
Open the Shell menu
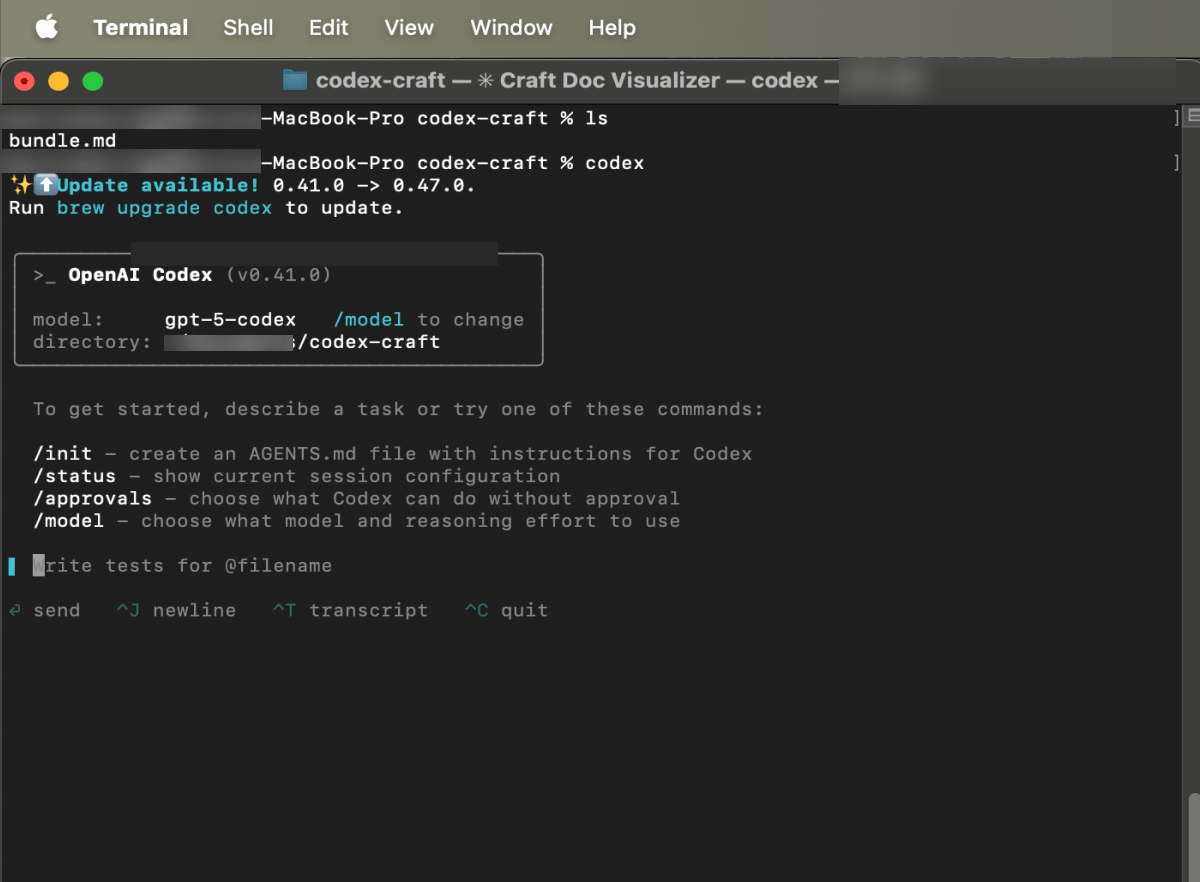click(247, 27)
